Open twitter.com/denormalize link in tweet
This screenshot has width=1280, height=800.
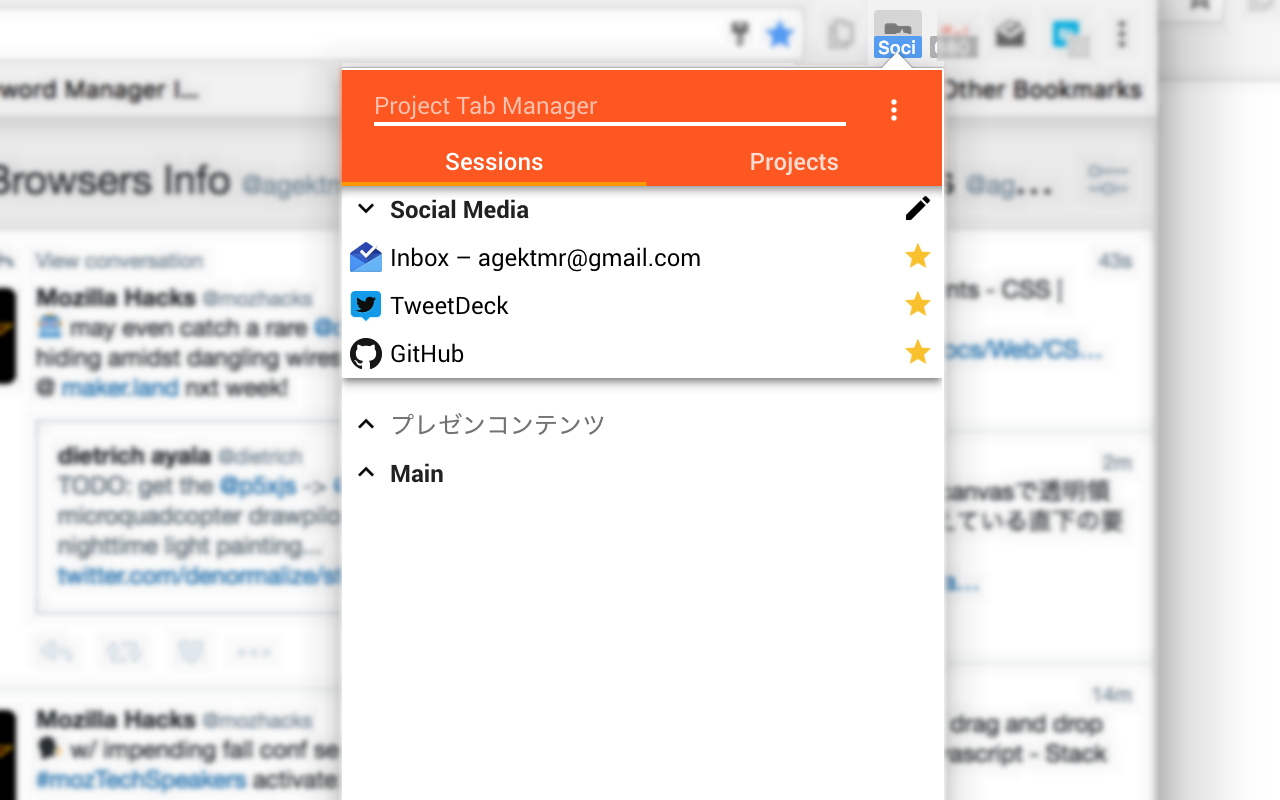(x=200, y=576)
